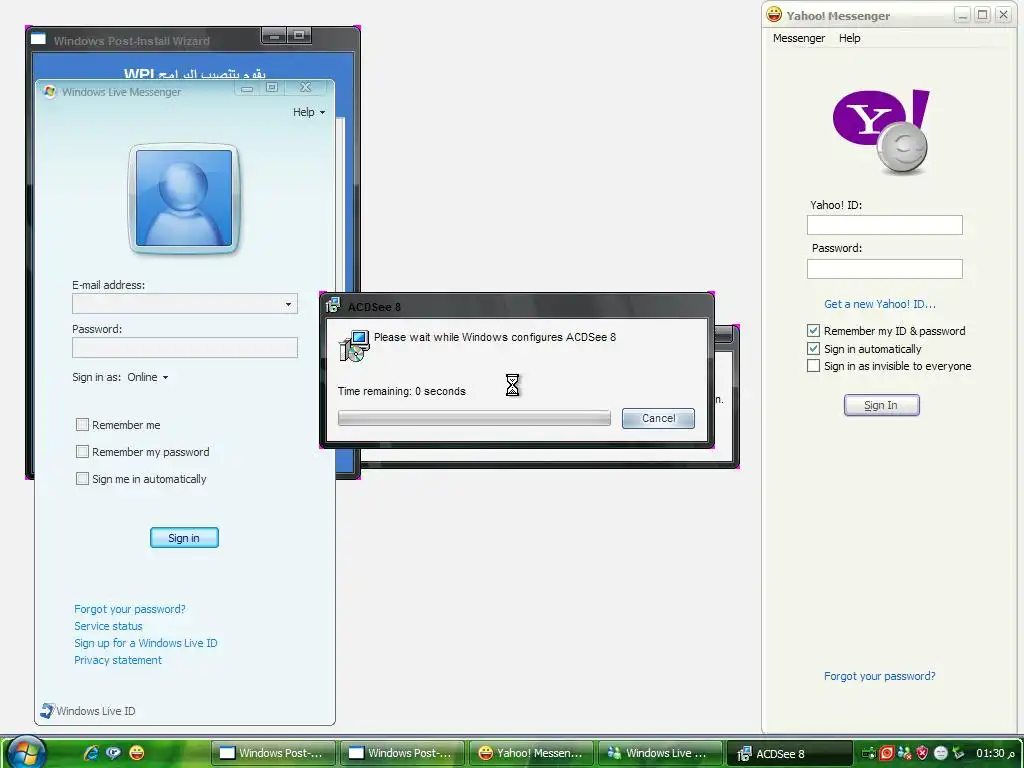Switch to Yahoo! Messenger taskbar button
The image size is (1024, 768).
click(x=532, y=753)
